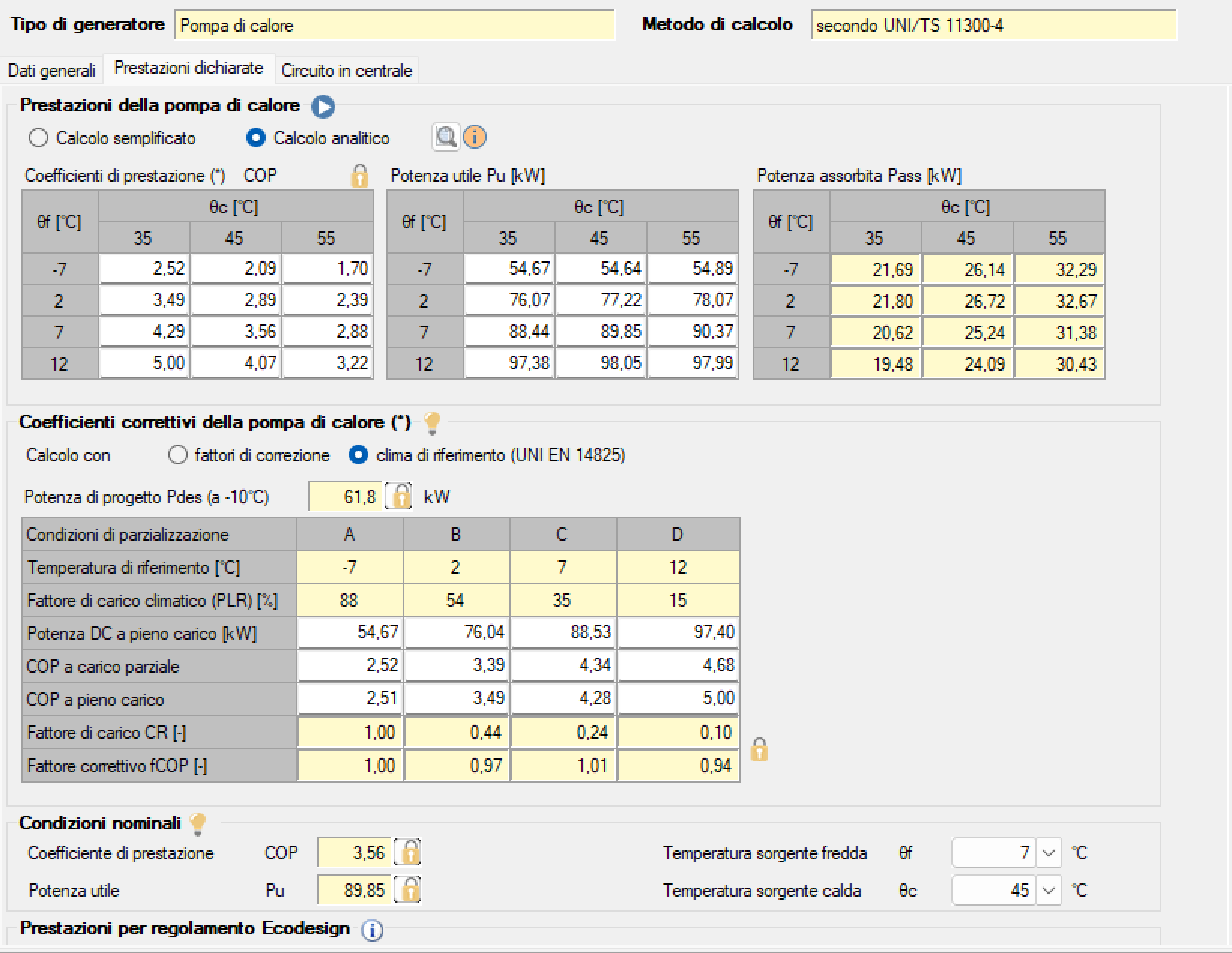Open the Circuito in centrale tab
The image size is (1232, 953).
[x=346, y=71]
